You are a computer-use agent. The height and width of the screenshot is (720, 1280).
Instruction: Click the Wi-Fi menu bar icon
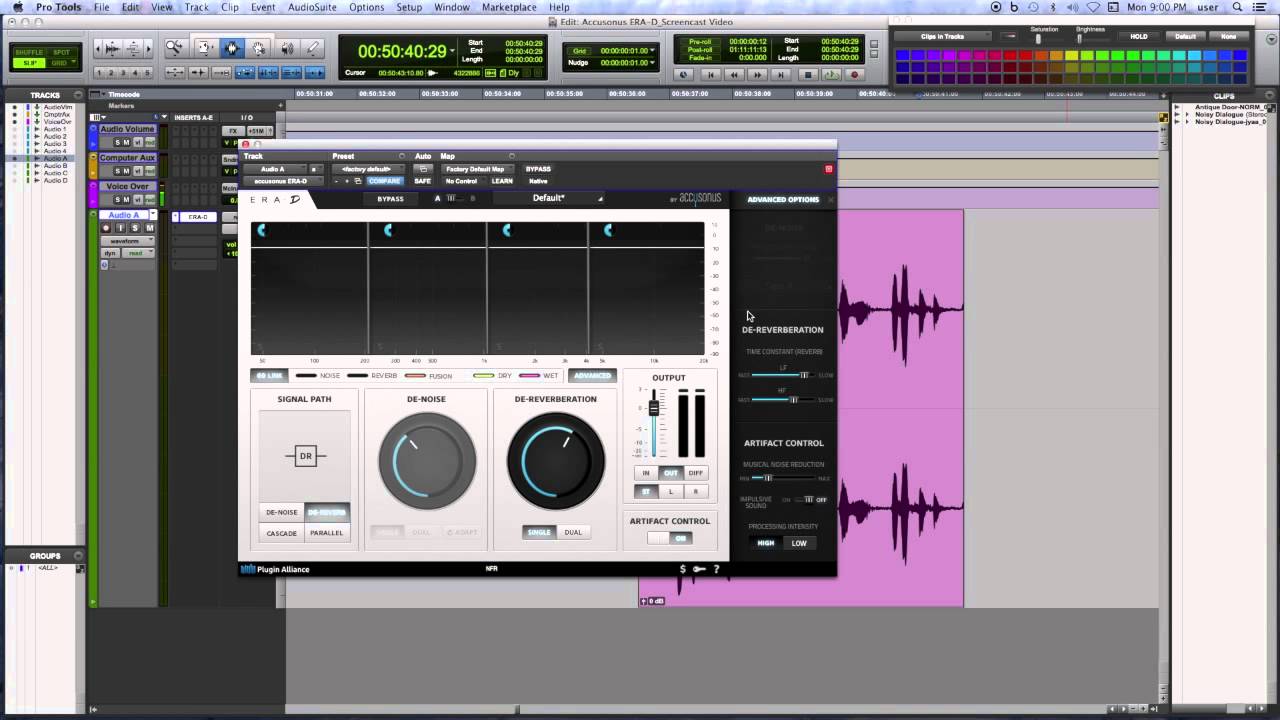pyautogui.click(x=1093, y=7)
